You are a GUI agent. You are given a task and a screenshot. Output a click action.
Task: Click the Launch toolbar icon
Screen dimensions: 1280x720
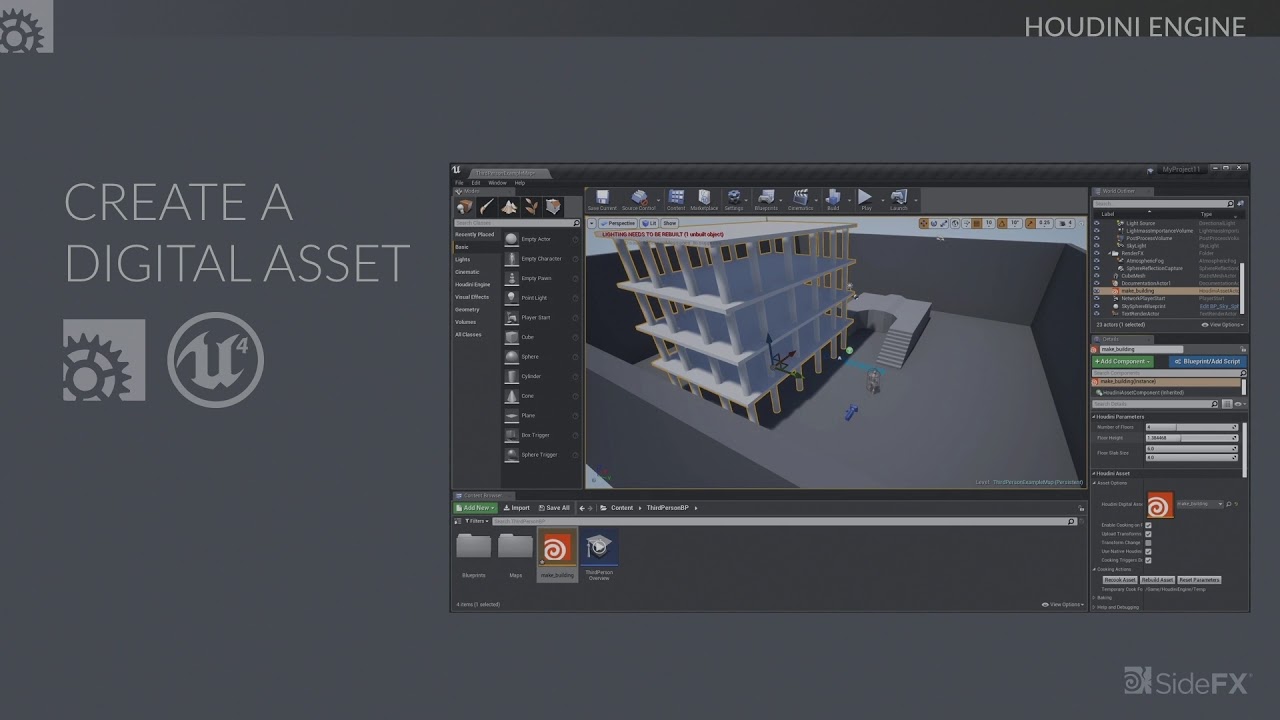pos(899,197)
